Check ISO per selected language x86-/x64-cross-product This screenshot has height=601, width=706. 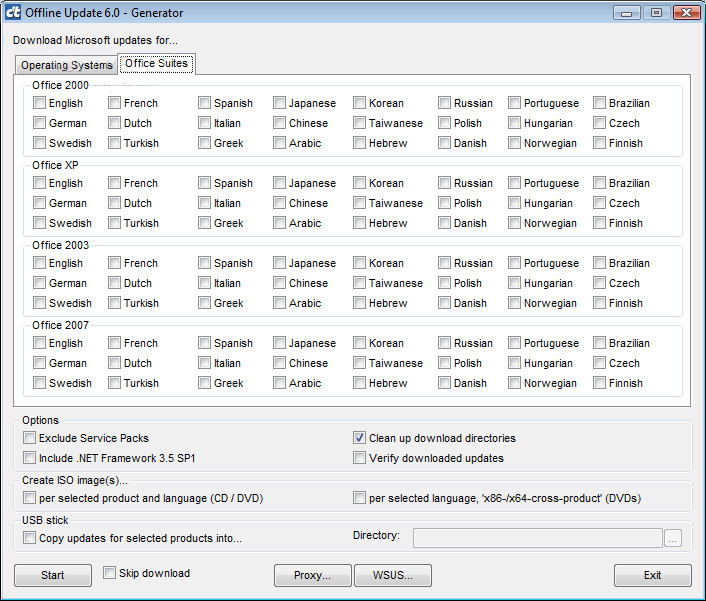click(359, 498)
